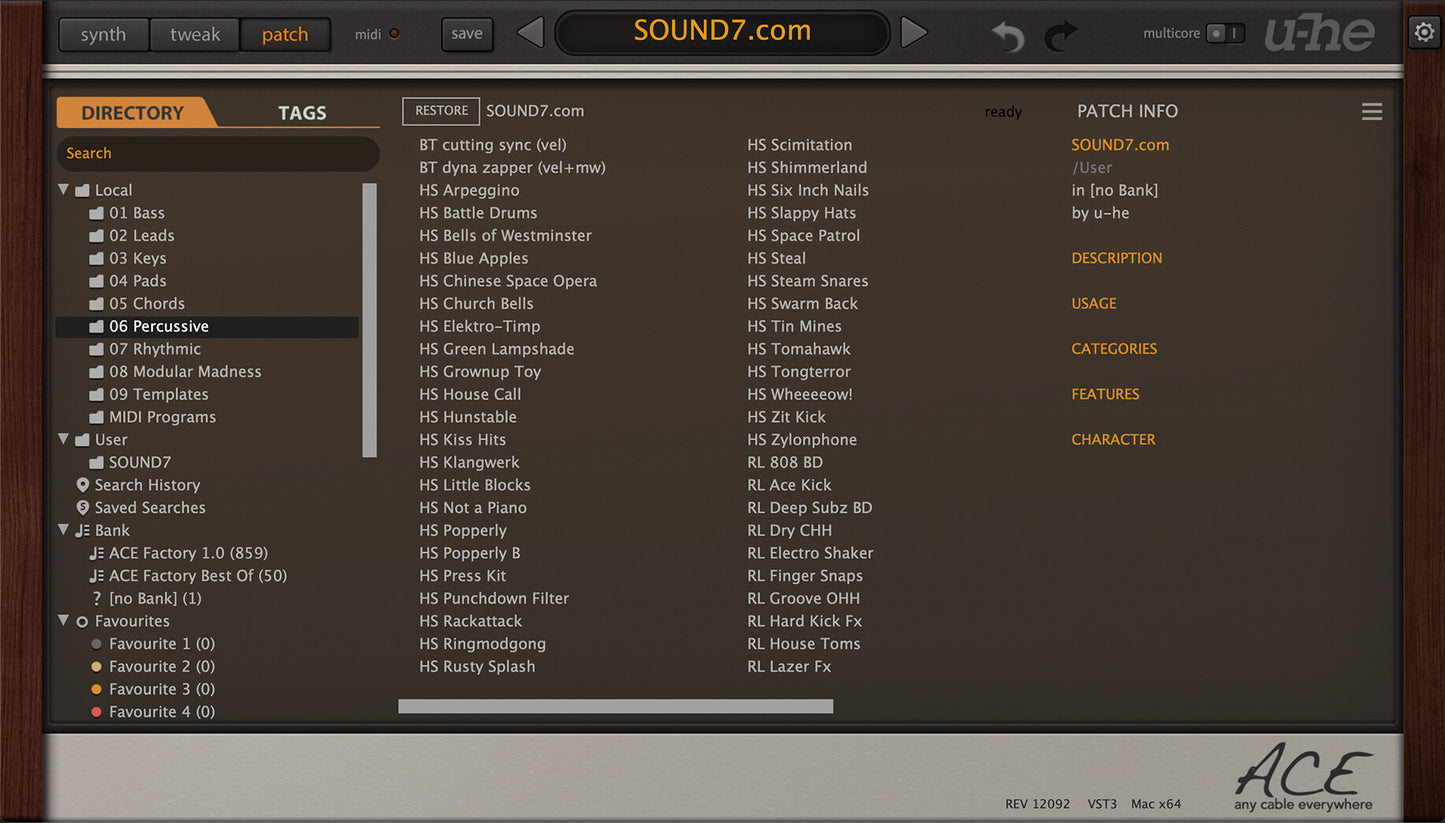Load next patch with right arrow
The image size is (1445, 823).
(x=914, y=33)
